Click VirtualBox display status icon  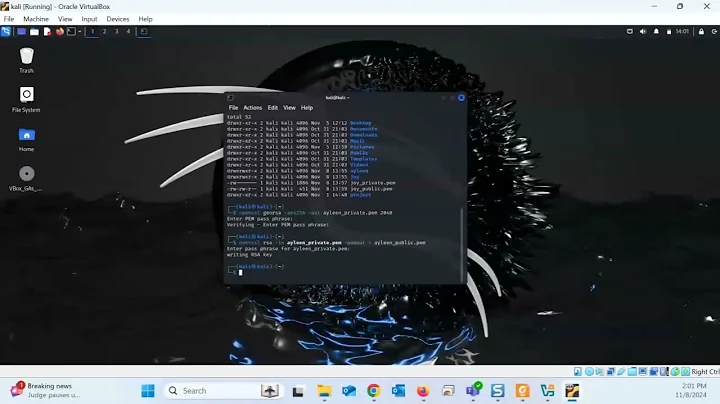pyautogui.click(x=643, y=371)
